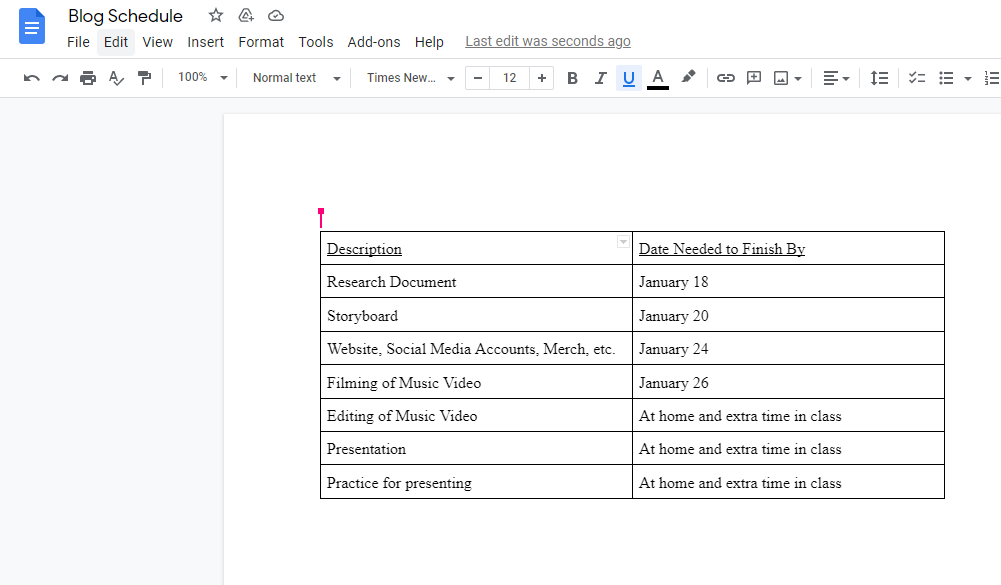The height and width of the screenshot is (585, 1001).
Task: Click the Research Document cell
Action: point(476,282)
